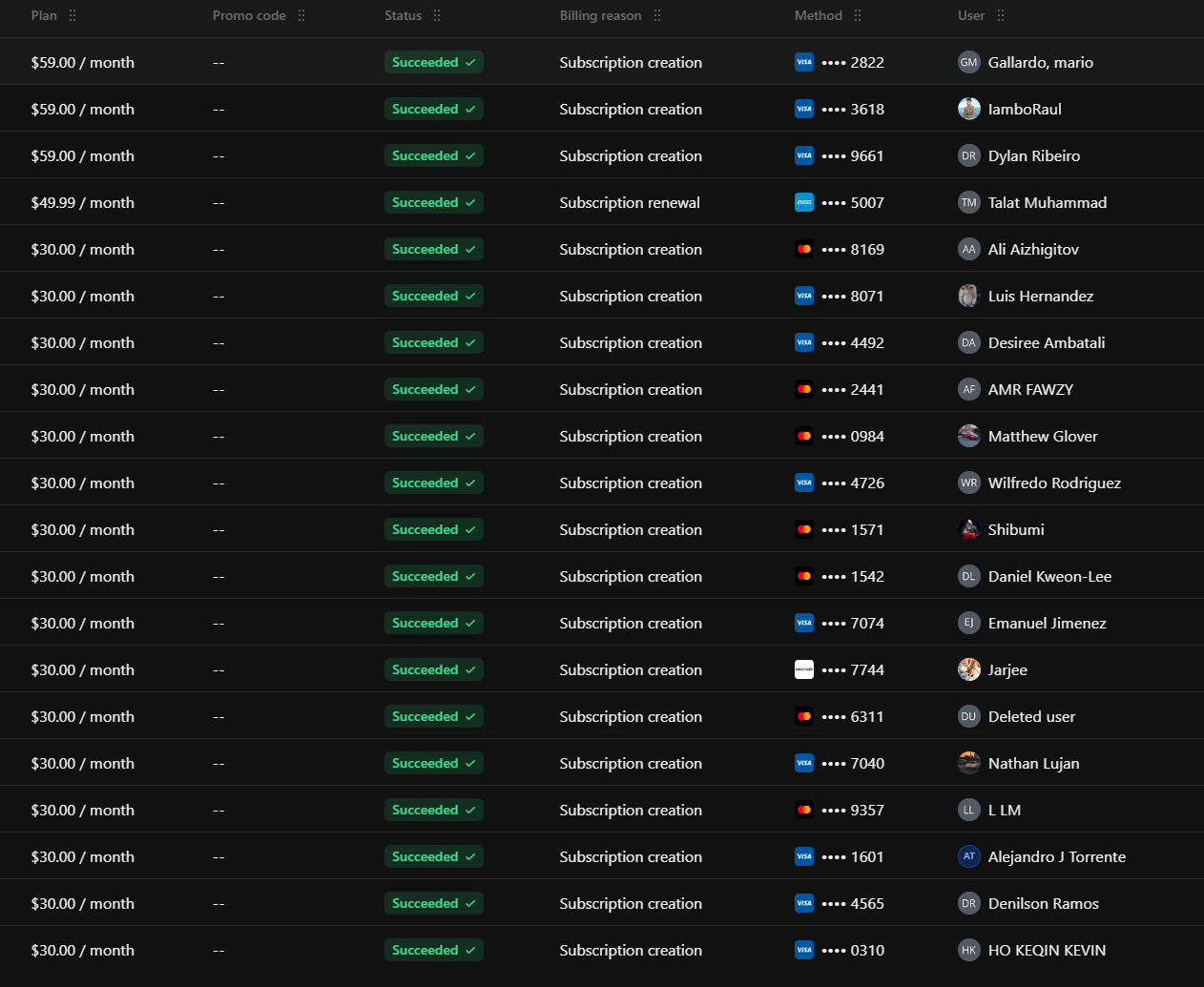Click the grip icon next to User header
This screenshot has height=987, width=1204.
[x=1001, y=15]
